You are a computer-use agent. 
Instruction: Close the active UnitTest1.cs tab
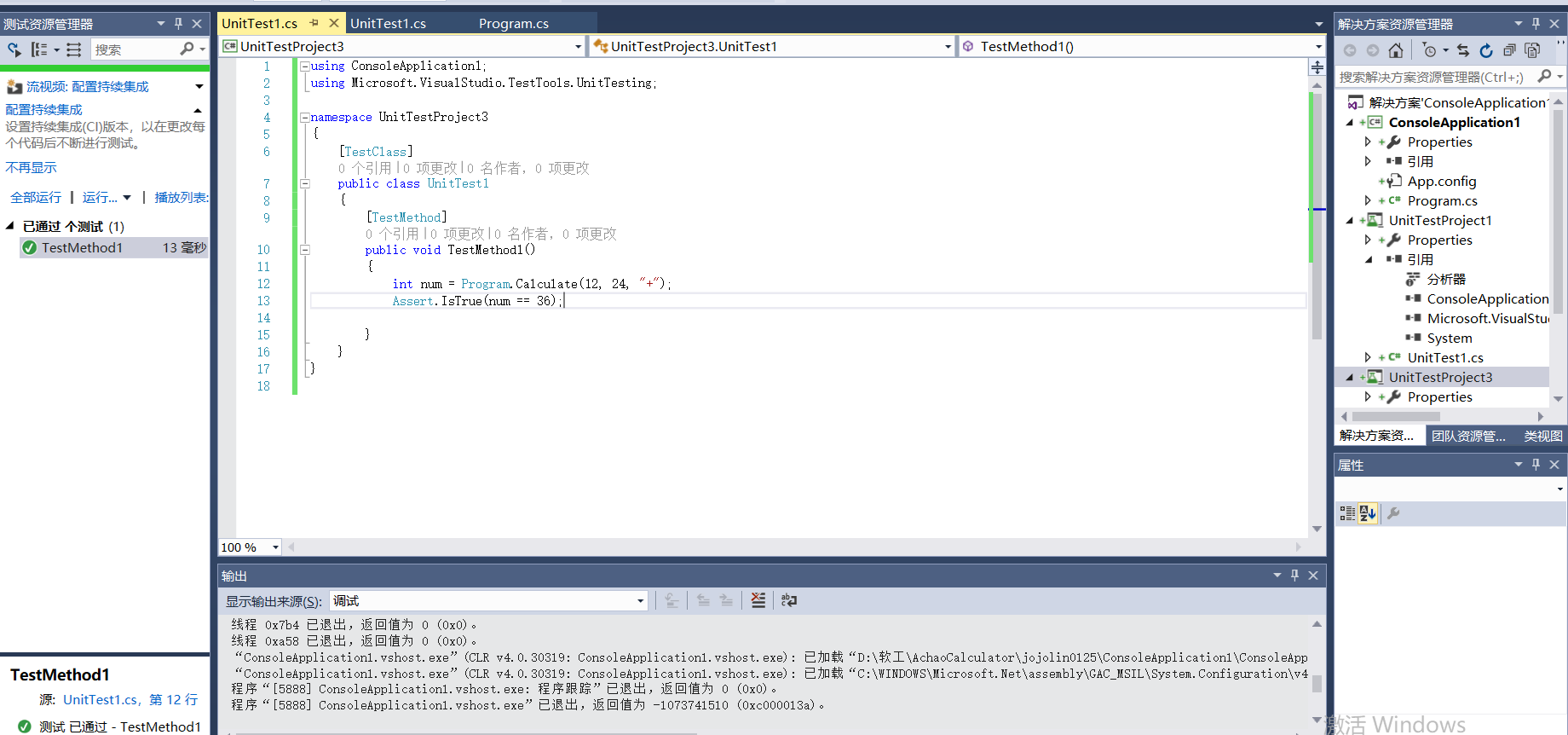tap(334, 23)
